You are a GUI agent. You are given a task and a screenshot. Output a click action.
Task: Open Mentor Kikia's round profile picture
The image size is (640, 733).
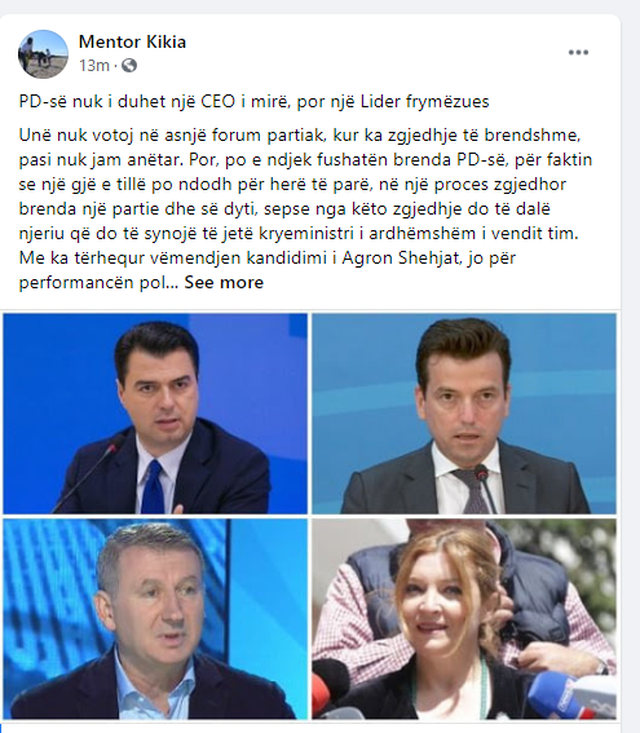pyautogui.click(x=43, y=54)
